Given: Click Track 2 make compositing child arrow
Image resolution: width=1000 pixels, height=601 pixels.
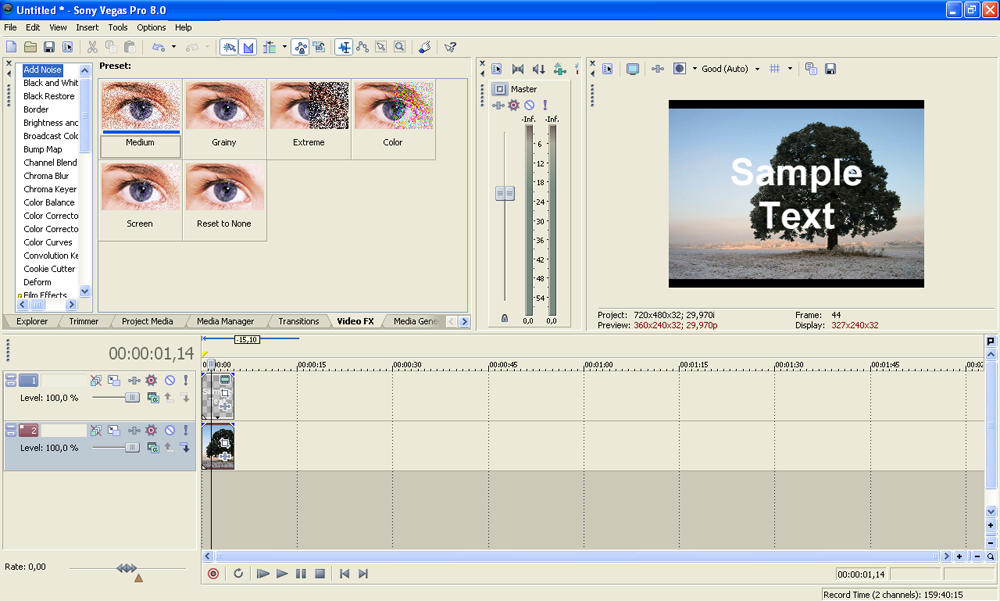Looking at the screenshot, I should click(x=185, y=447).
